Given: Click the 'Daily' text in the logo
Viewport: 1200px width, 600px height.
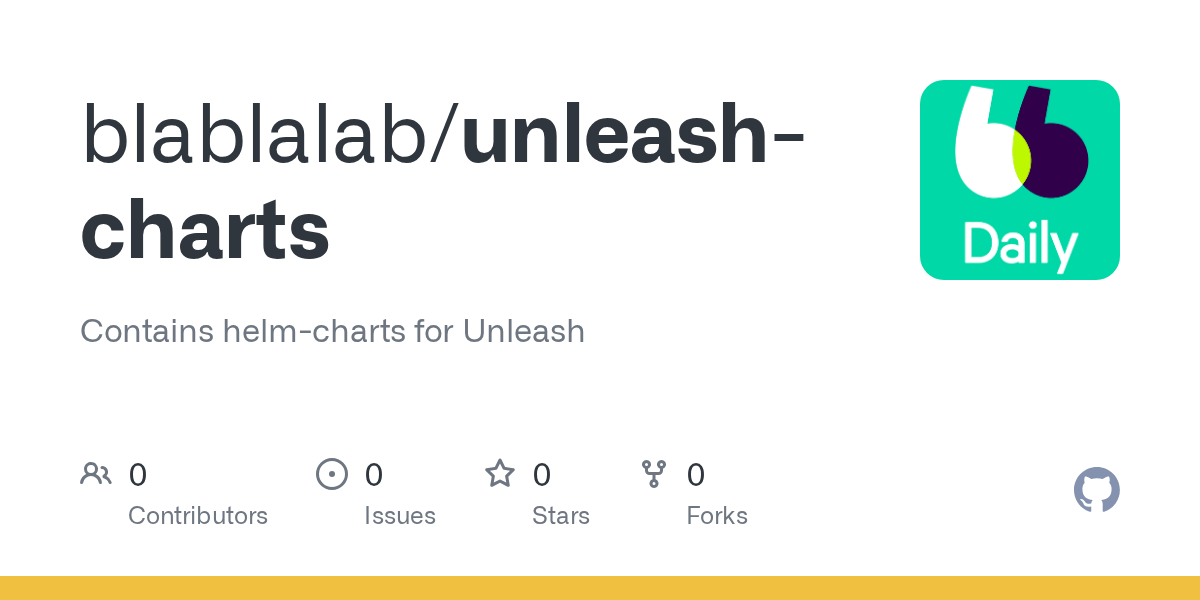Looking at the screenshot, I should coord(1020,243).
